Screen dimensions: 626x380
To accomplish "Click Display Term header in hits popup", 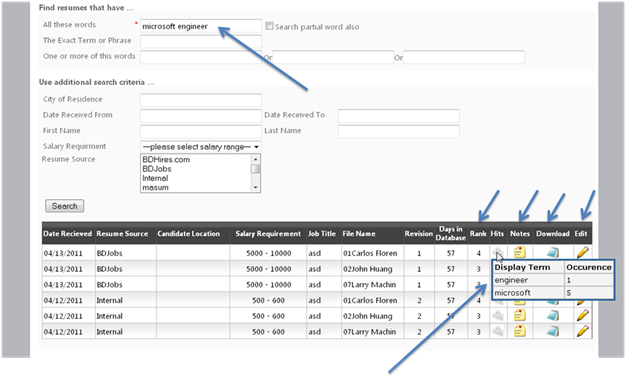I will pyautogui.click(x=522, y=267).
